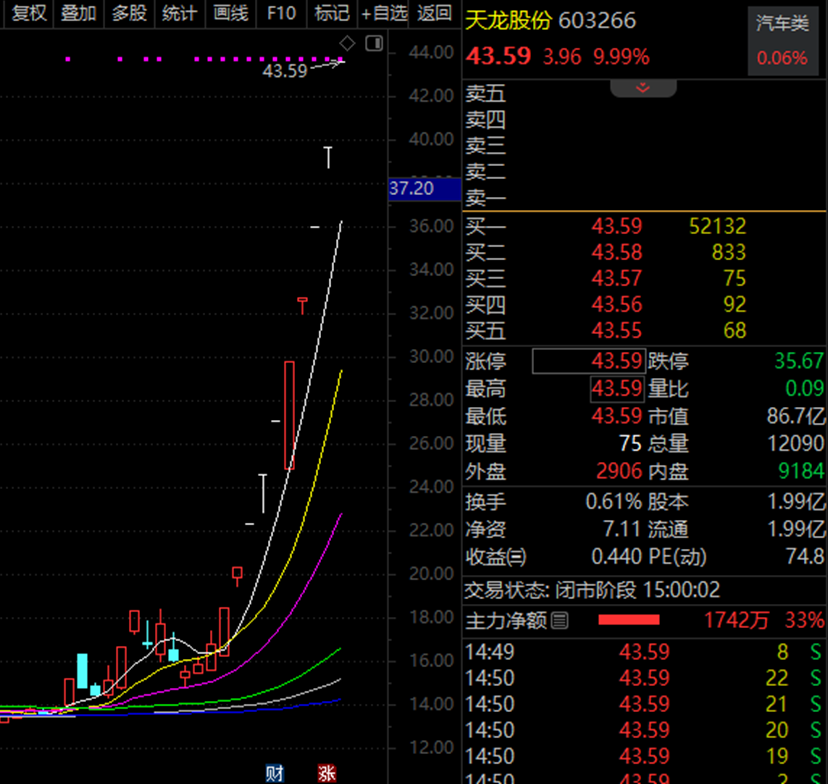Screen dimensions: 828x784
Task: Select the 涨停 price 43.59 field
Action: [588, 361]
